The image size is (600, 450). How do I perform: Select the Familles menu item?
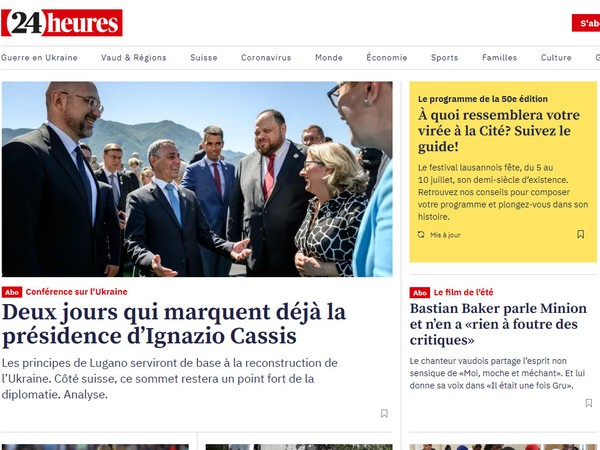pyautogui.click(x=500, y=58)
